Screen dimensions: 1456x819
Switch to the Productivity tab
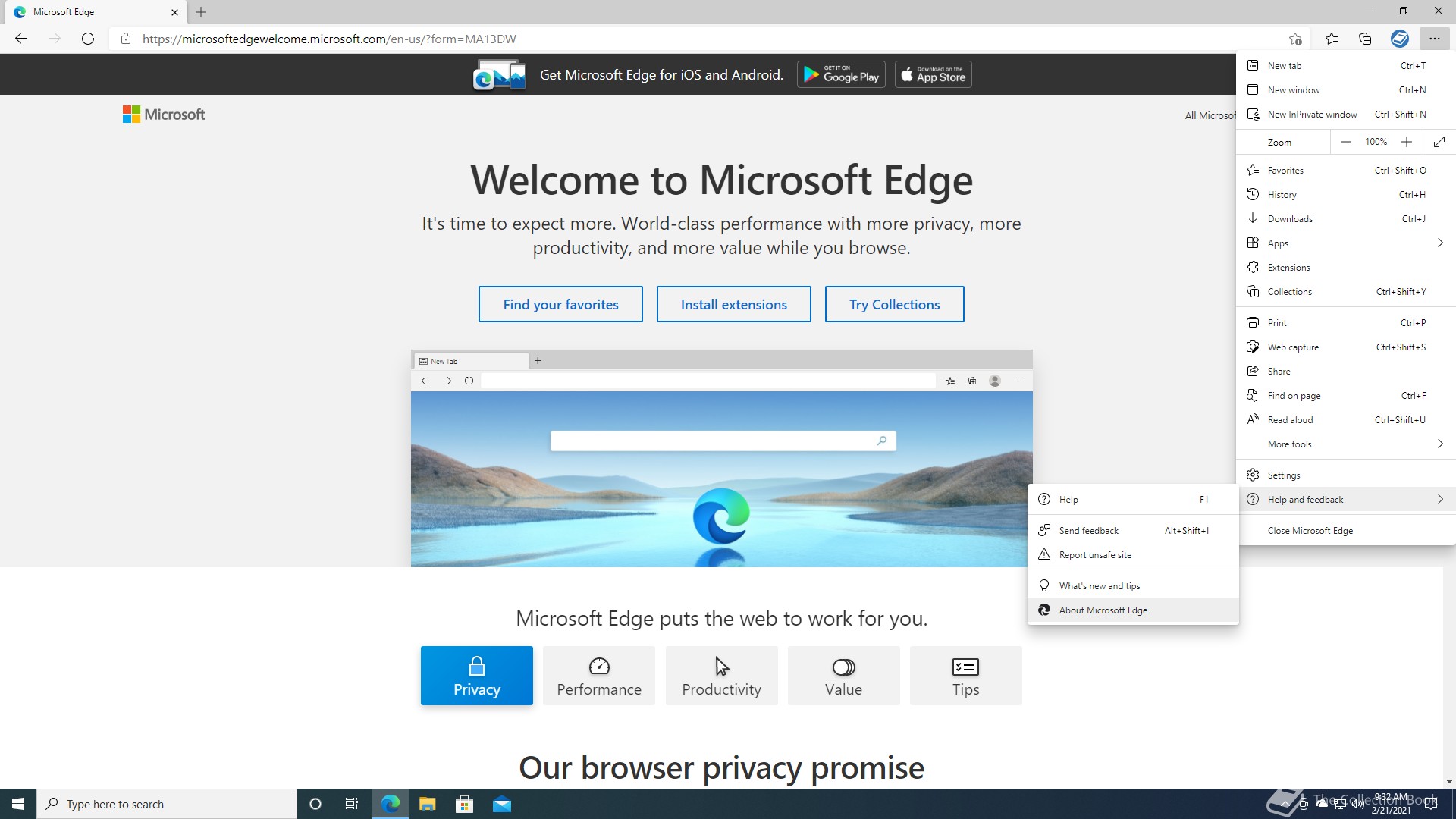pyautogui.click(x=721, y=676)
